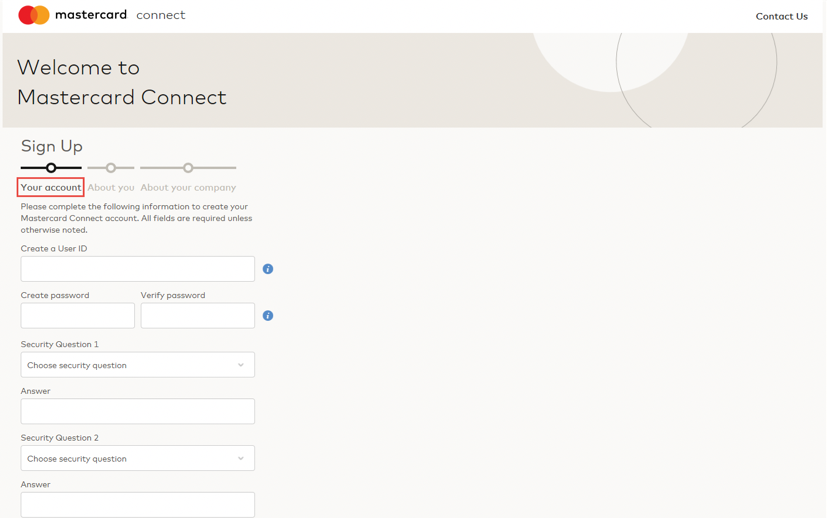The image size is (827, 518).
Task: Click the About your company progress circle
Action: pyautogui.click(x=188, y=168)
